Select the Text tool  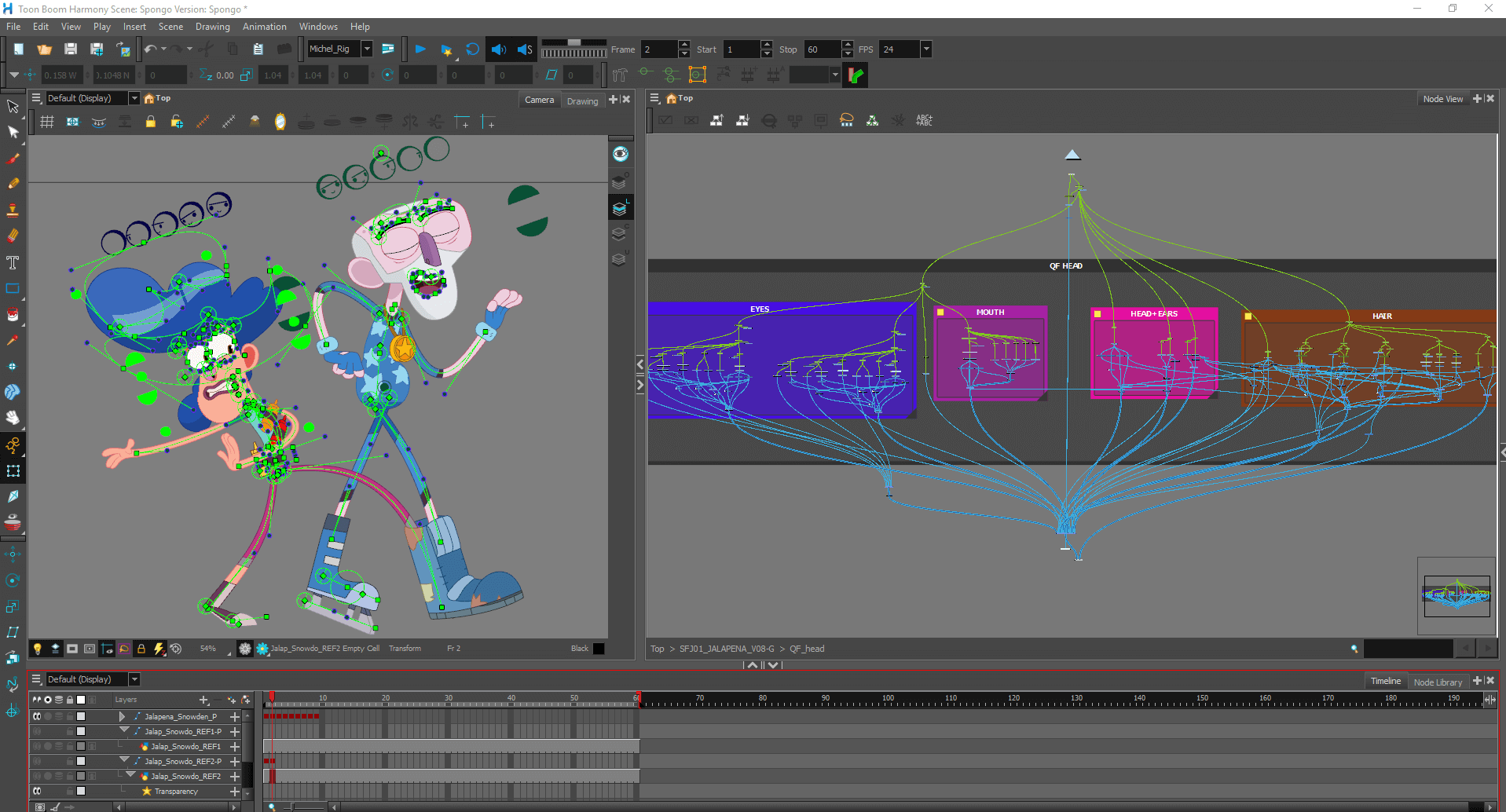tap(13, 262)
